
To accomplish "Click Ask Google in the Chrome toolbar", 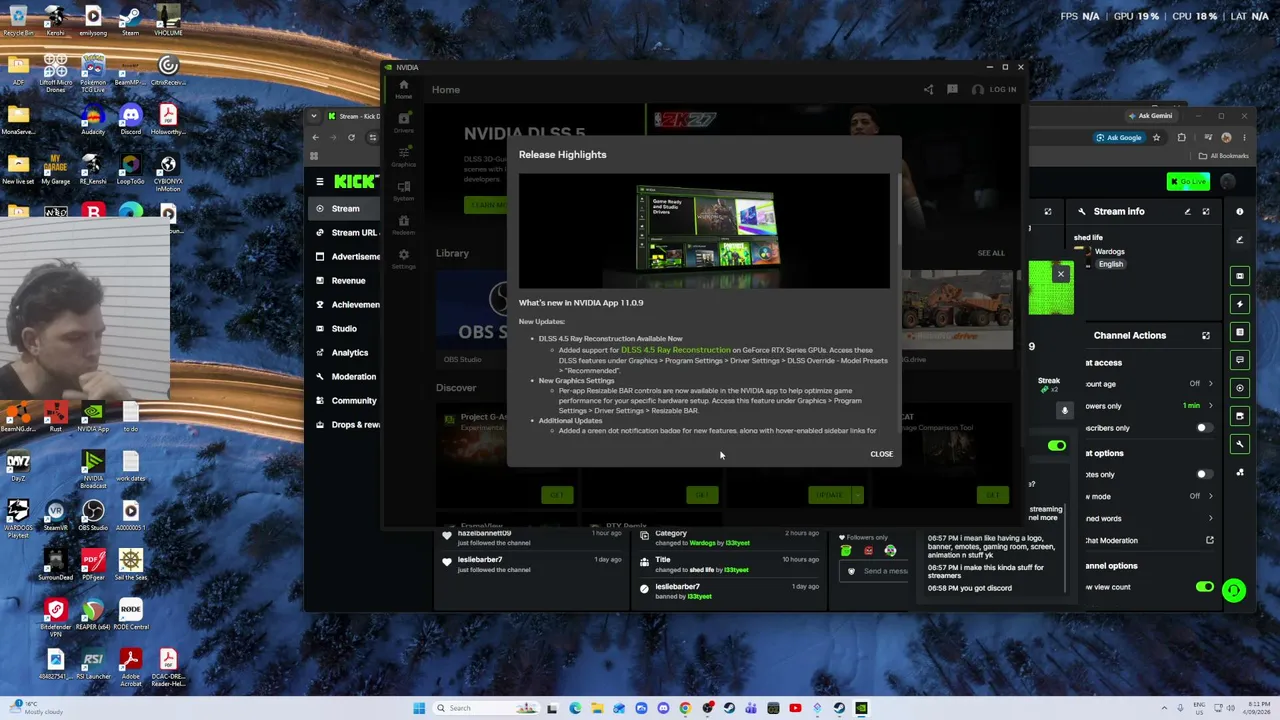I will pos(1118,137).
